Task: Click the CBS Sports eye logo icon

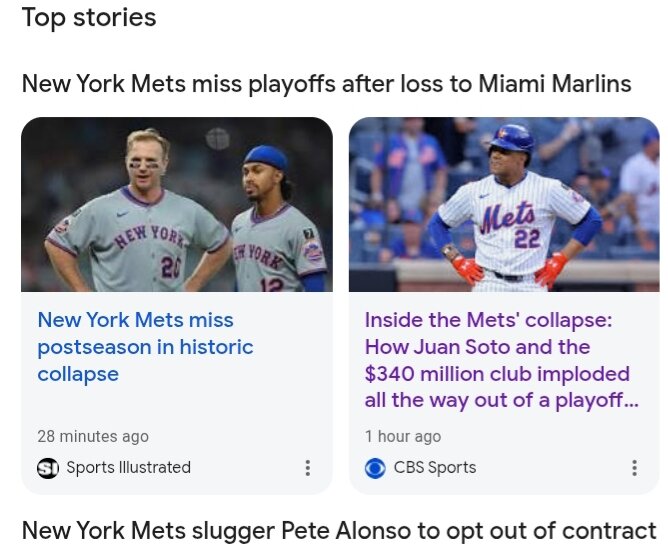Action: (375, 468)
